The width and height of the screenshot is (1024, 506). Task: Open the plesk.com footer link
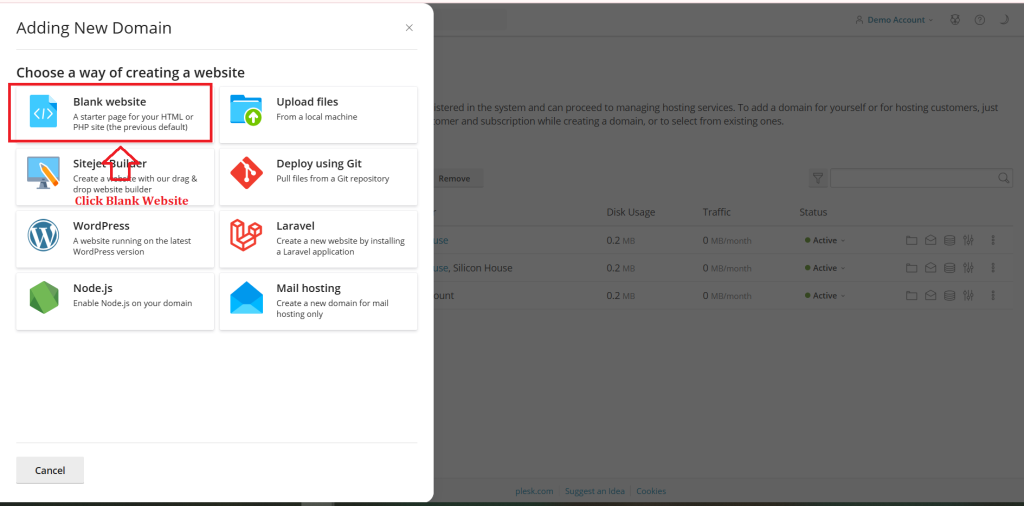(534, 491)
